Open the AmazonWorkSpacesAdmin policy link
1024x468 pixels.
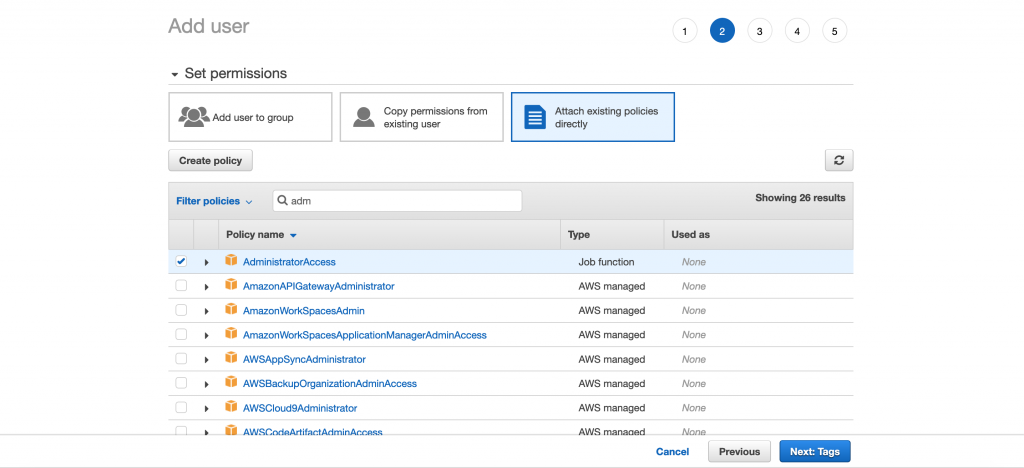click(304, 311)
